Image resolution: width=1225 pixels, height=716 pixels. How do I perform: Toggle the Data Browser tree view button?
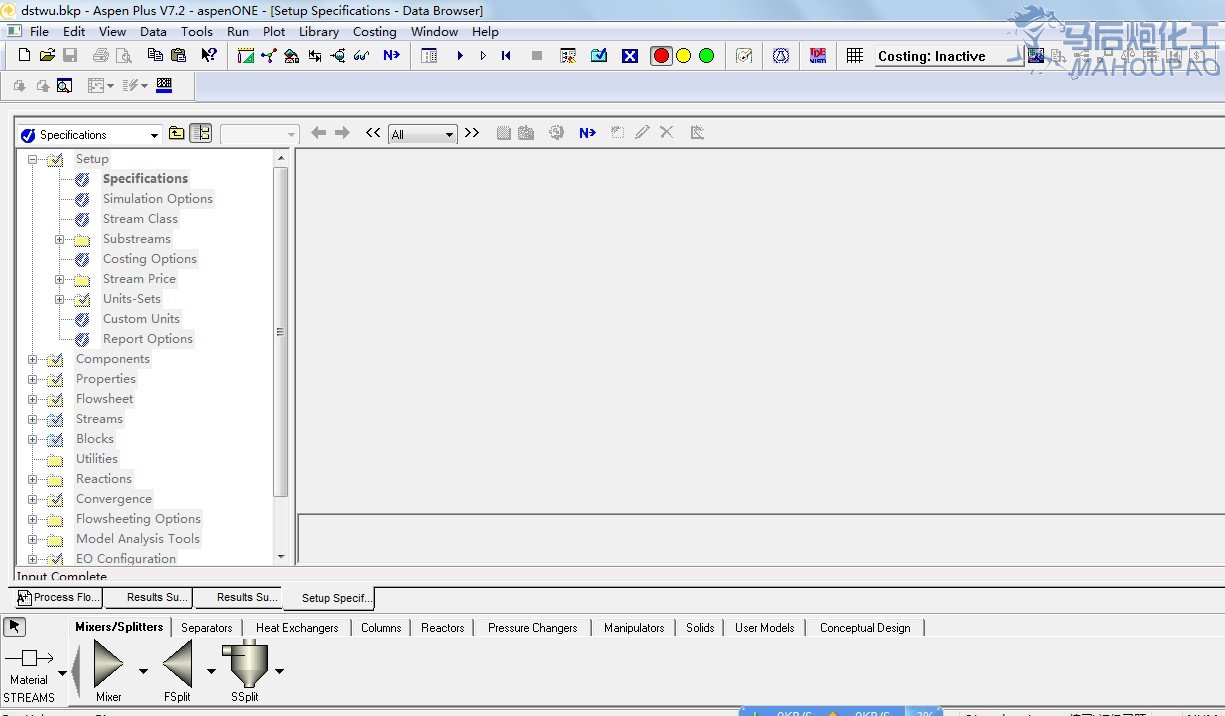201,133
